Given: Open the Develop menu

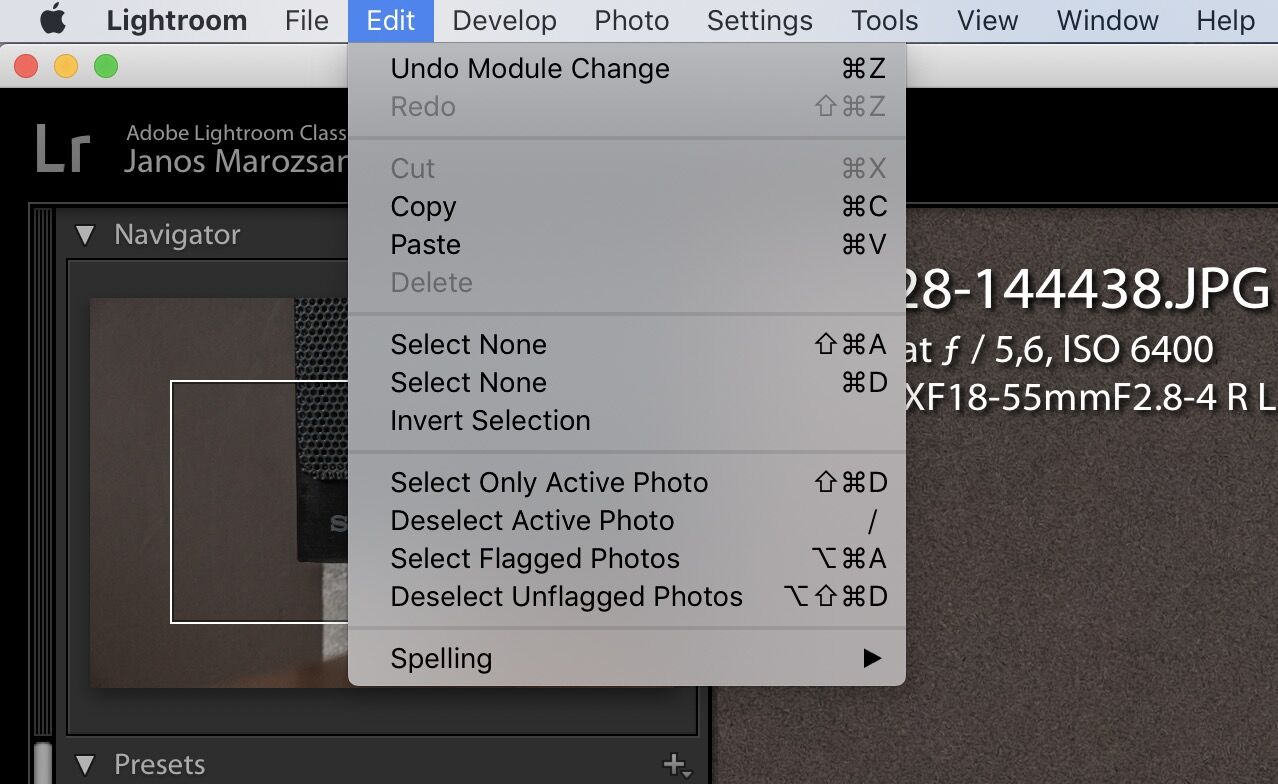Looking at the screenshot, I should [x=504, y=20].
